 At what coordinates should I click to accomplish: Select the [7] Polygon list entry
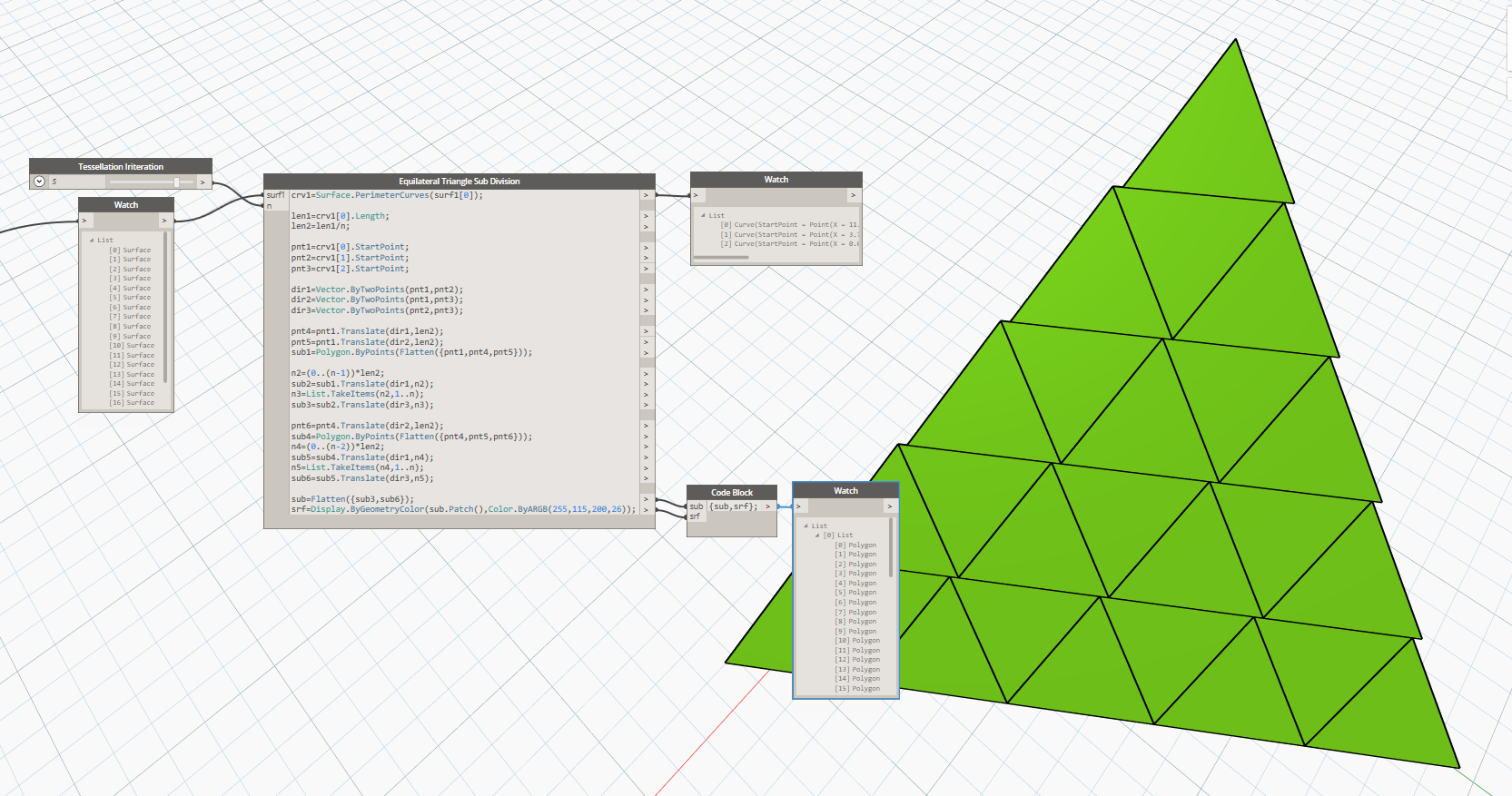coord(855,612)
